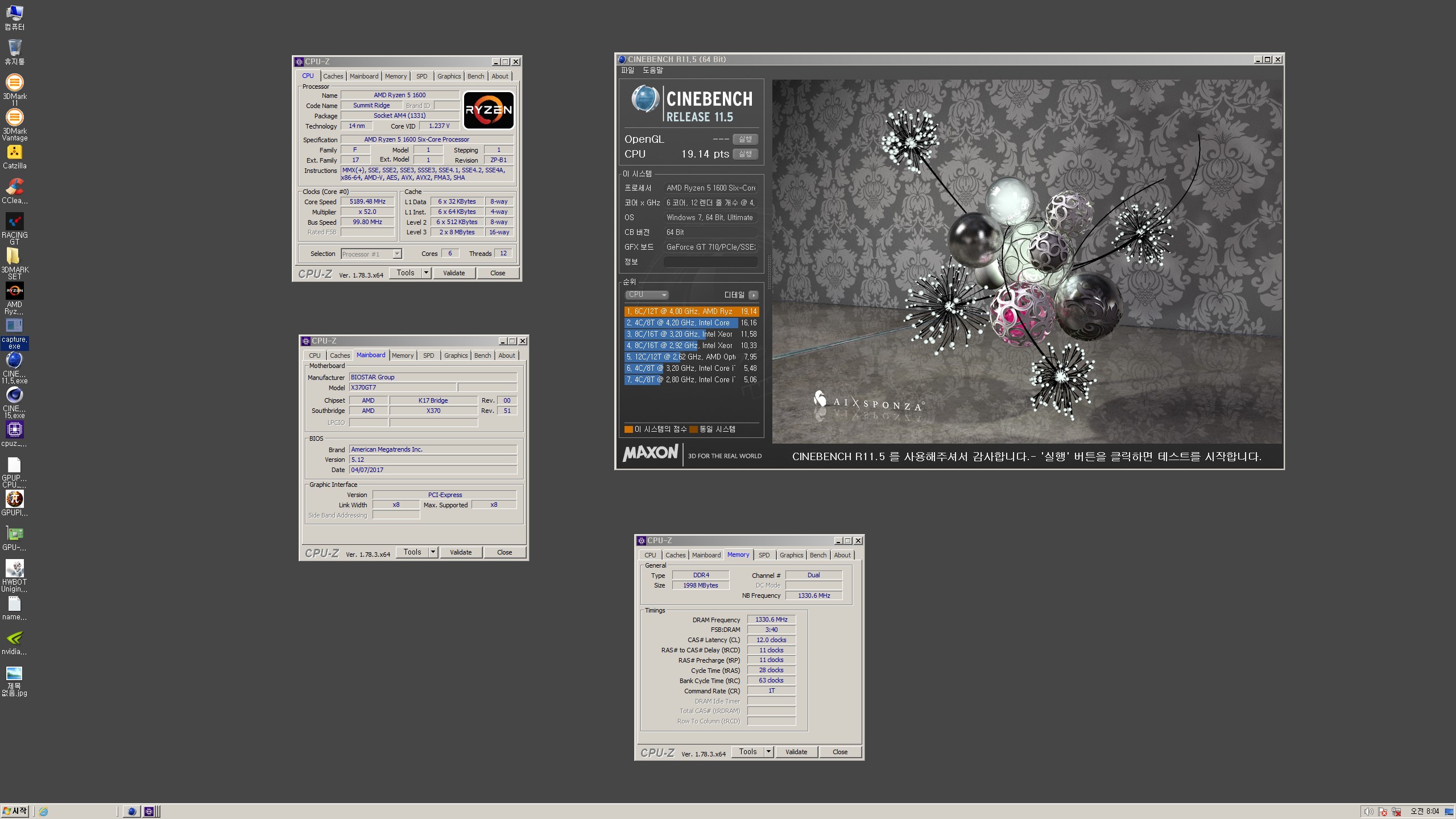Launch the CINEBENCH 15.exe desktop icon

tap(14, 402)
